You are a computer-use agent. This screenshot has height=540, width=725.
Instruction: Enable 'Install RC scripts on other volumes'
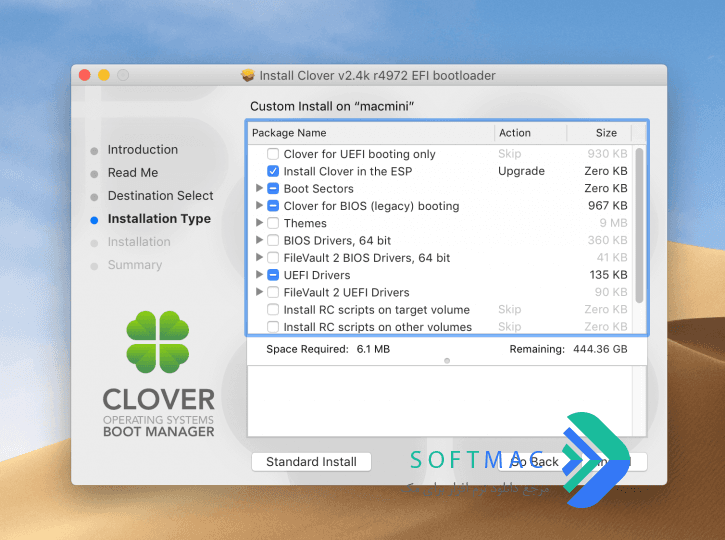click(x=273, y=327)
